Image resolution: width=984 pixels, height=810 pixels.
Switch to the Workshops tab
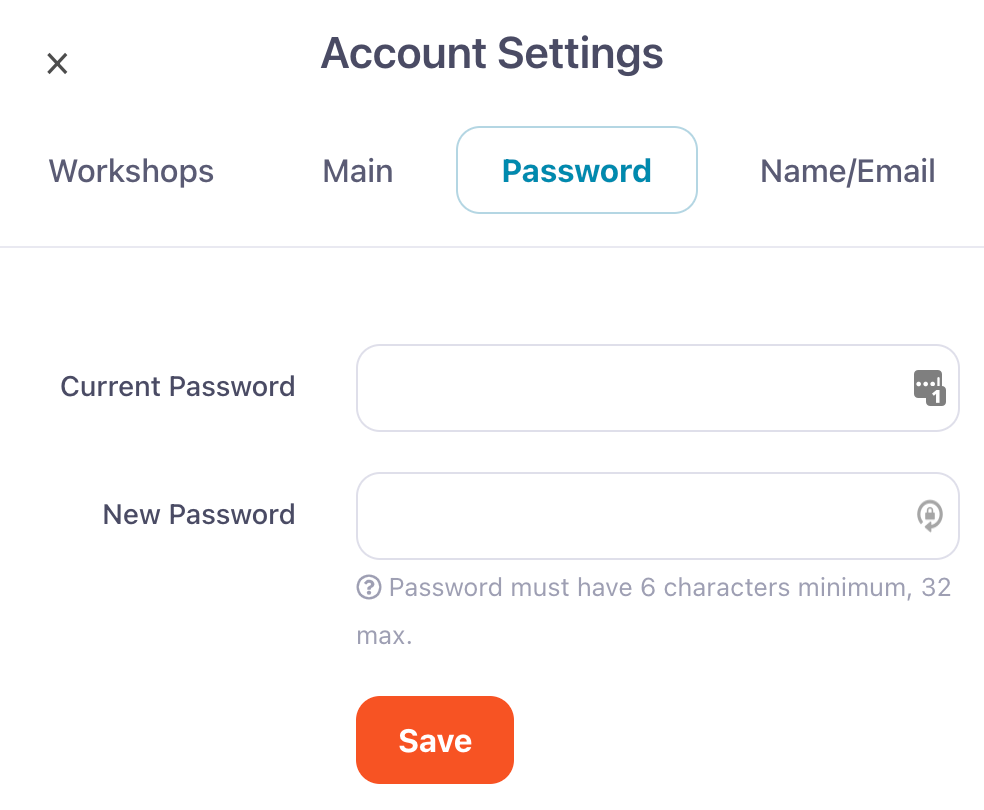click(131, 171)
